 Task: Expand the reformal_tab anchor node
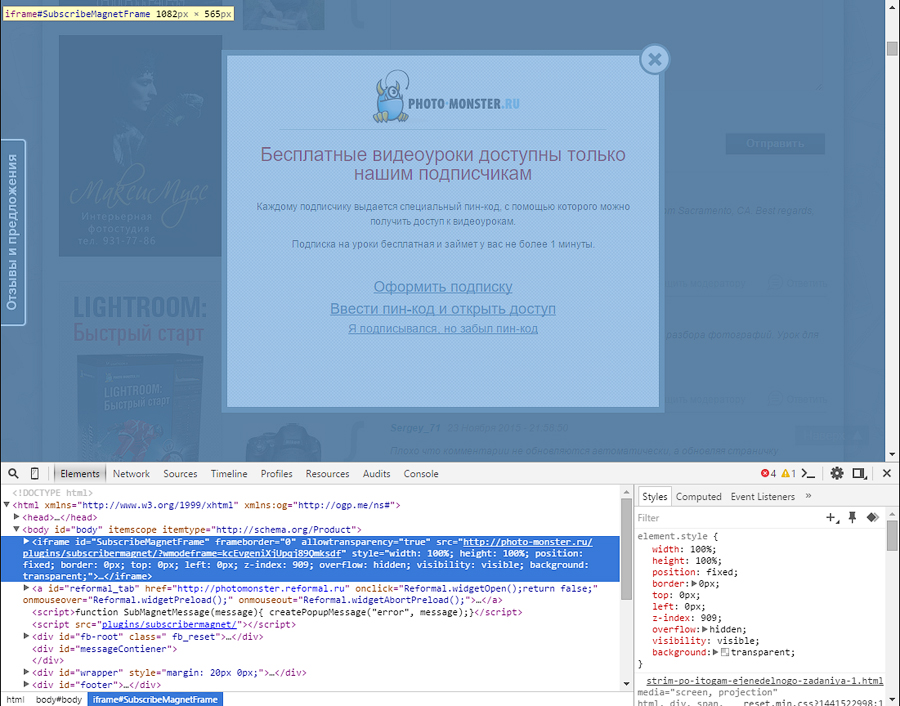click(x=26, y=588)
